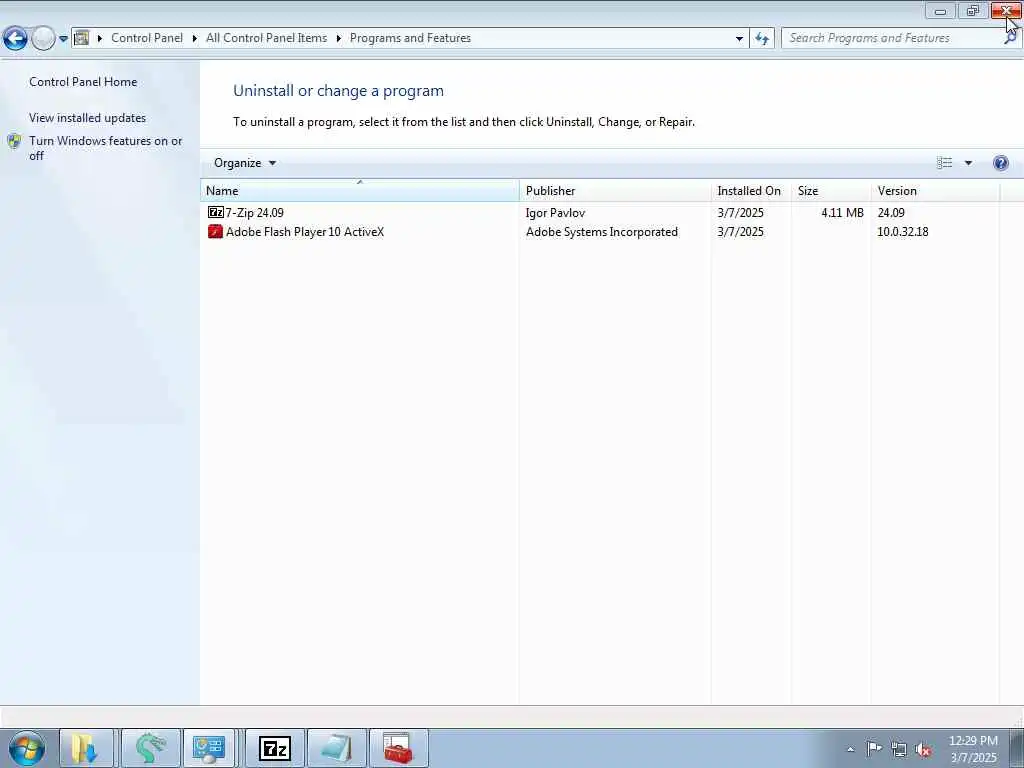The image size is (1024, 768).
Task: Click the muted volume tray icon
Action: click(923, 750)
